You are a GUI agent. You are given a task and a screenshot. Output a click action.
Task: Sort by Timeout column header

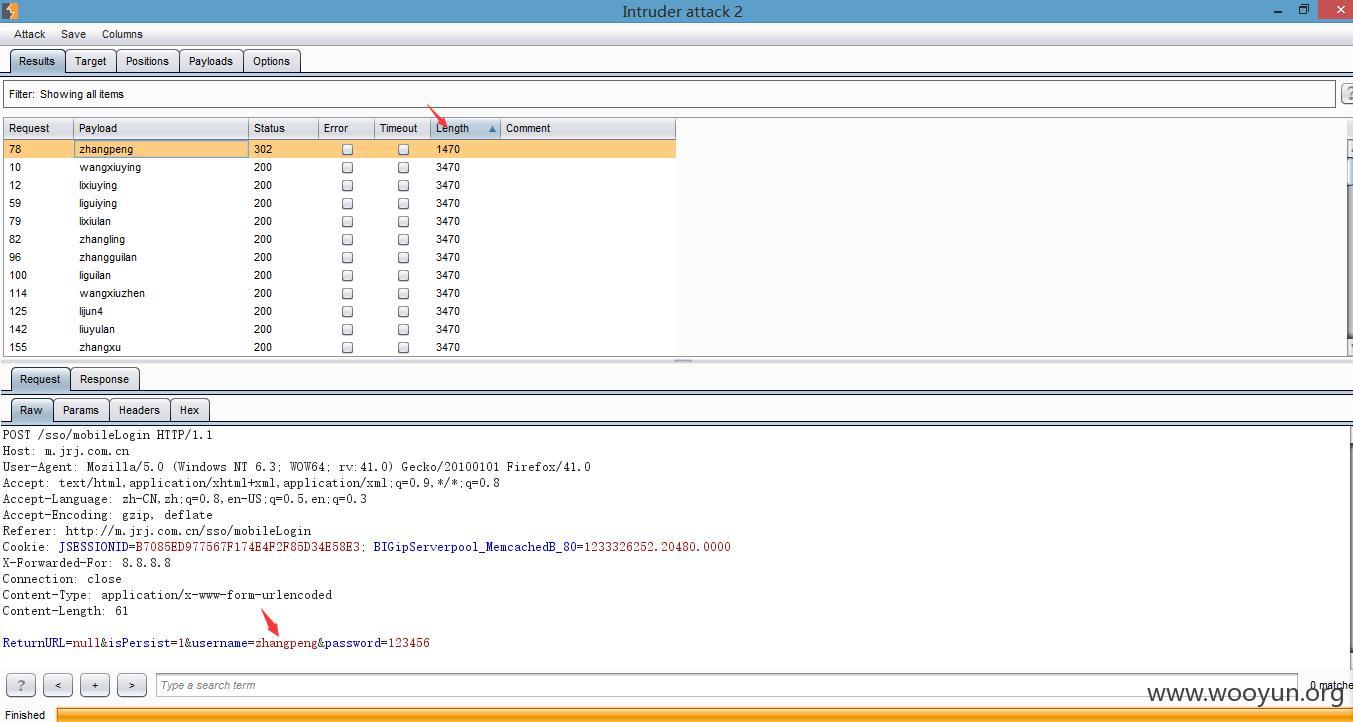(403, 128)
